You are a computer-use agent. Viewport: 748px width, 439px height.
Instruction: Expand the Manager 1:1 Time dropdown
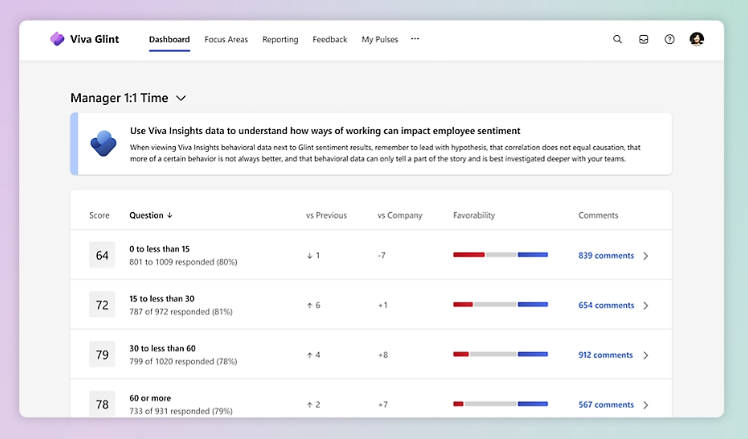point(181,98)
